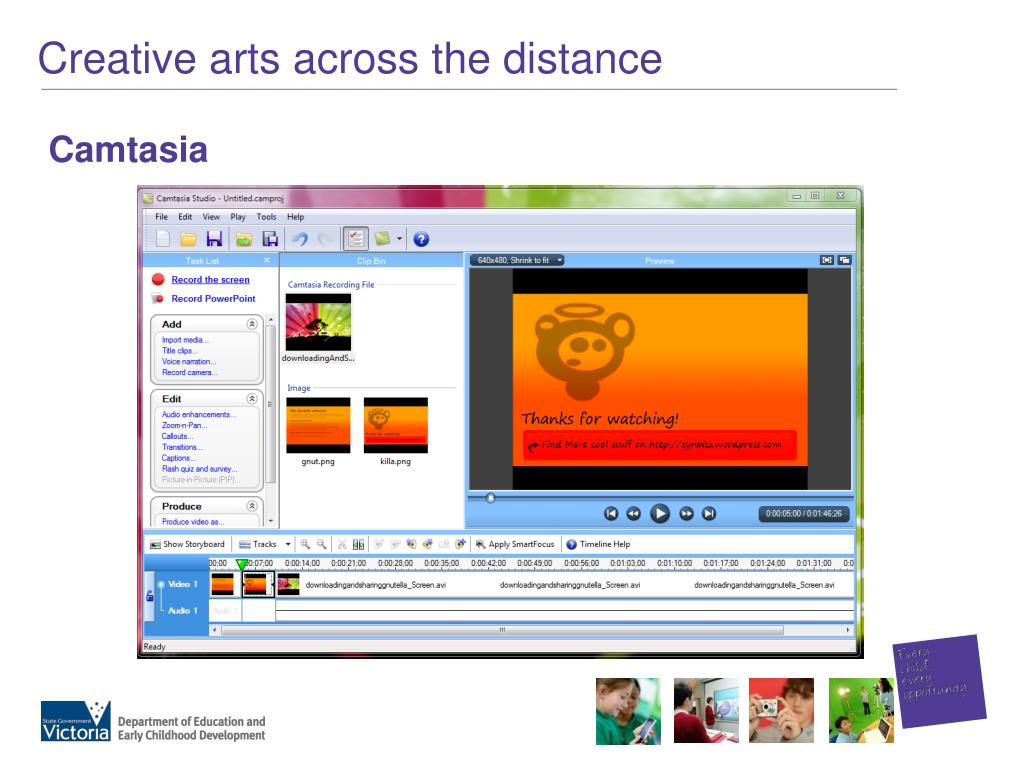1024x768 pixels.
Task: Click Record camera link
Action: [x=189, y=372]
